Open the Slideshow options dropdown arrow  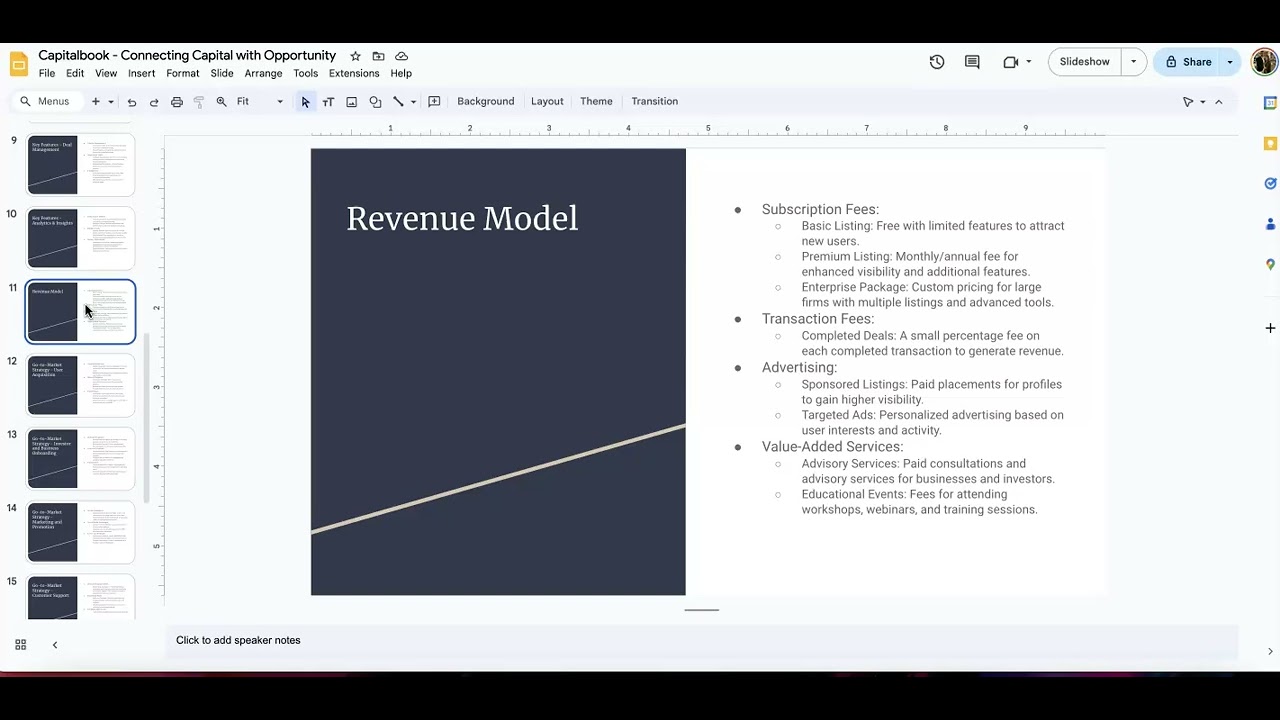(x=1133, y=62)
